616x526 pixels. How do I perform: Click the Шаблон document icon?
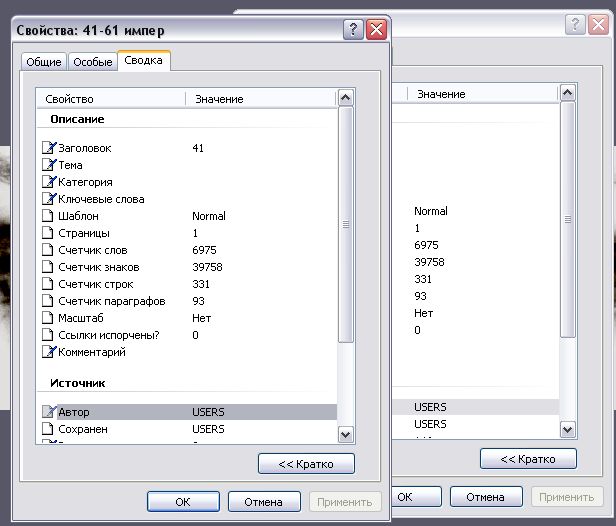[48, 216]
